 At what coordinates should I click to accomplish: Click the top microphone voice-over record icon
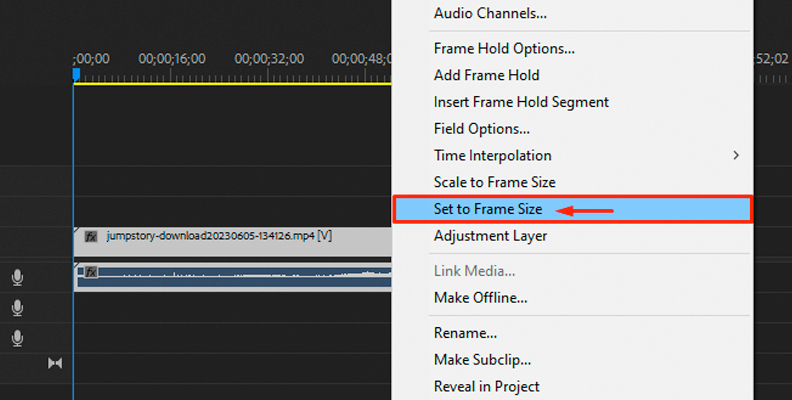point(18,277)
